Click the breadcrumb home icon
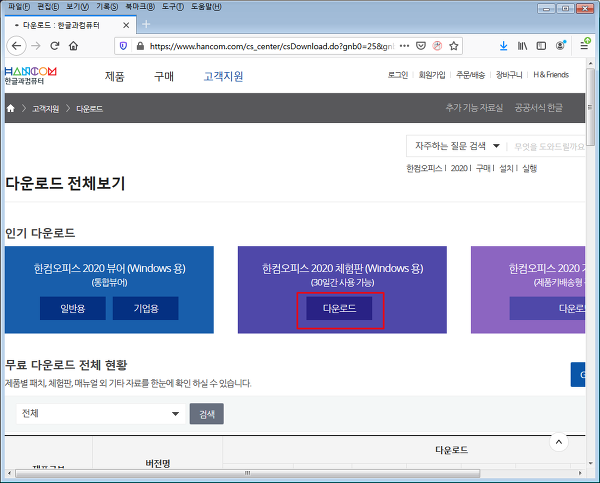This screenshot has height=483, width=600. pos(11,108)
